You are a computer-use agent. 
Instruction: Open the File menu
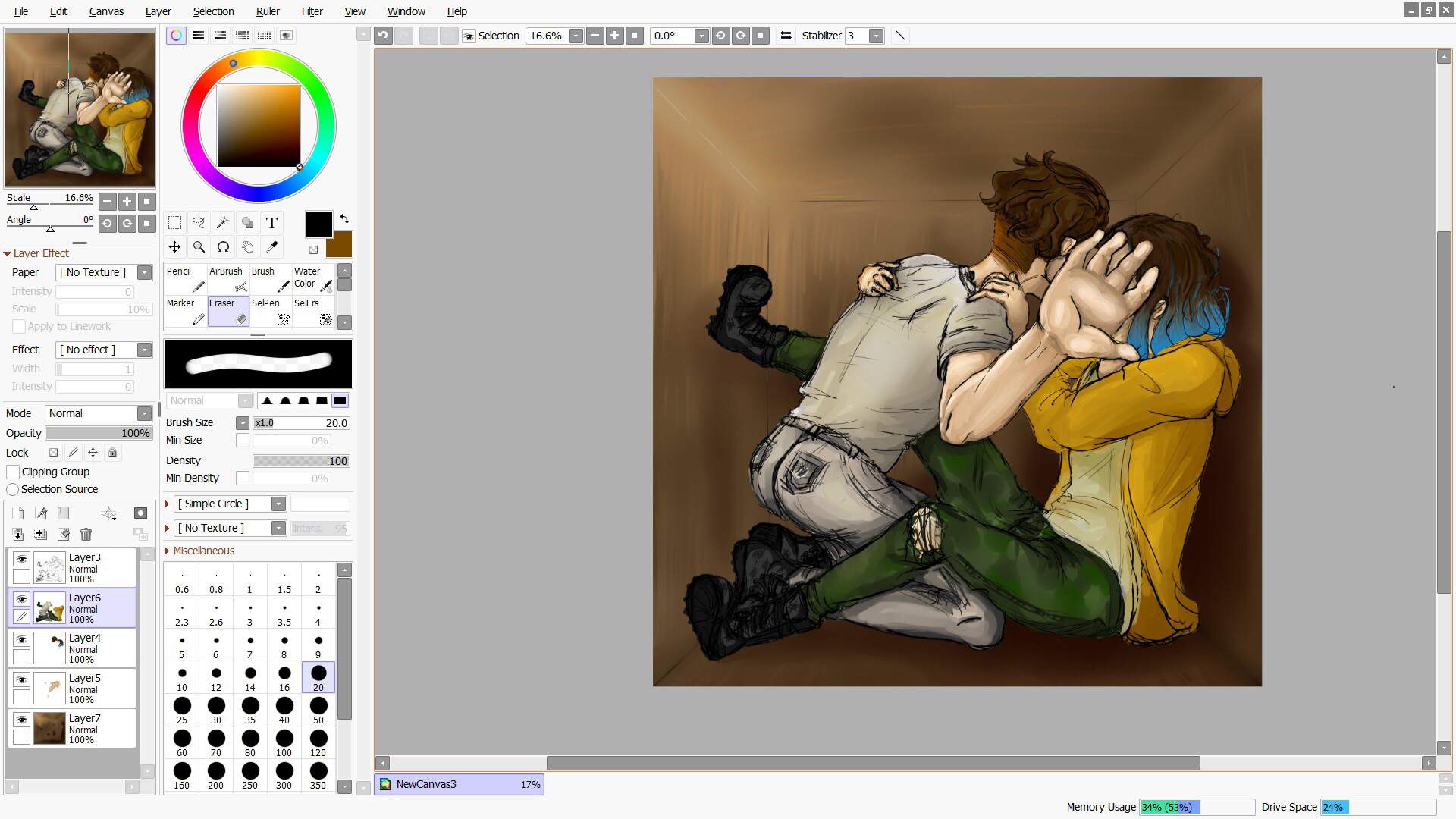(21, 11)
